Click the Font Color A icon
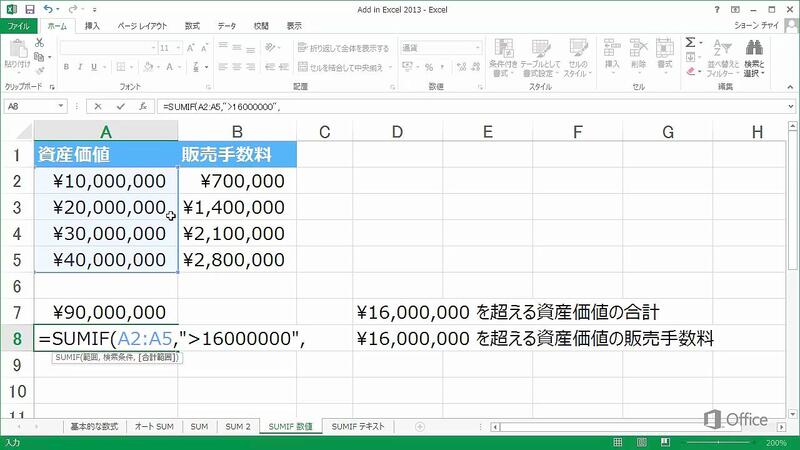Screen dimensions: 800x450 point(169,67)
